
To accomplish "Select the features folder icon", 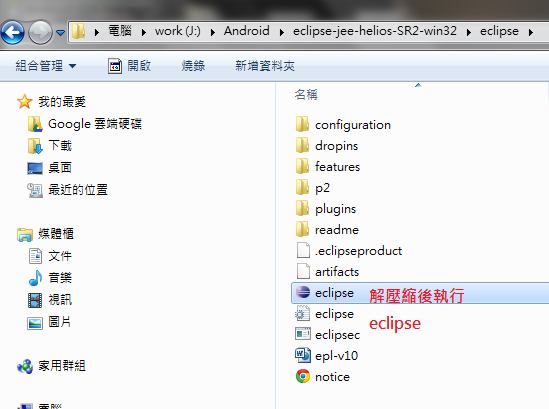I will [x=302, y=166].
